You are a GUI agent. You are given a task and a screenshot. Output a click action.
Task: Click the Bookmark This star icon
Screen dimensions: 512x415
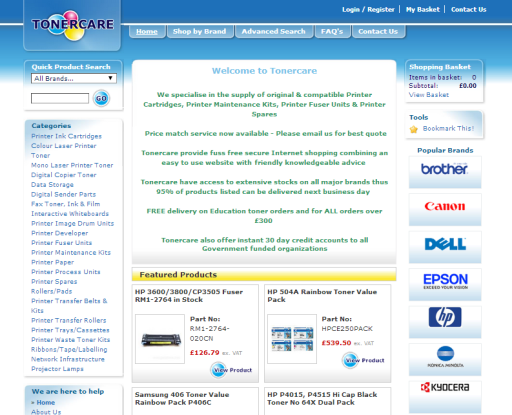click(414, 129)
